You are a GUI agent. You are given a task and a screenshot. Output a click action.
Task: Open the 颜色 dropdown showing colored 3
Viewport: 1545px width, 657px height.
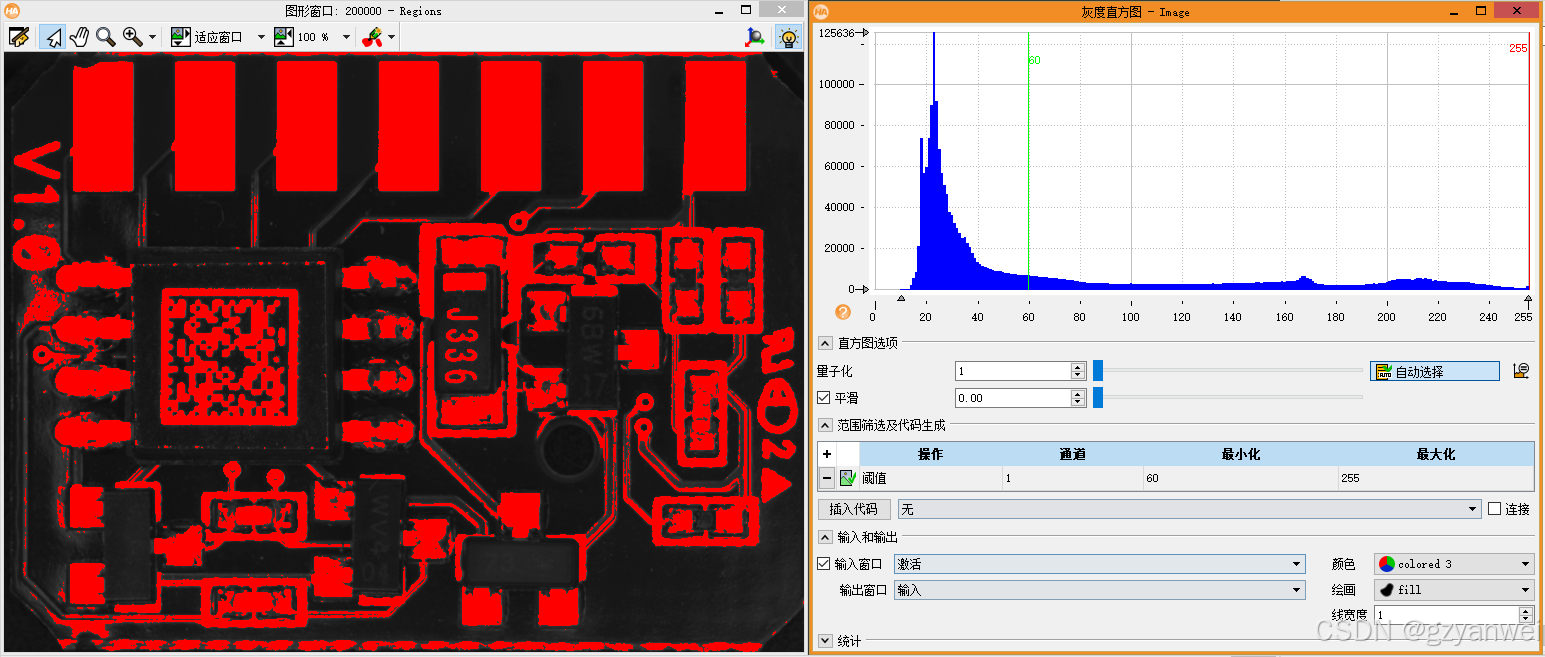pos(1453,564)
